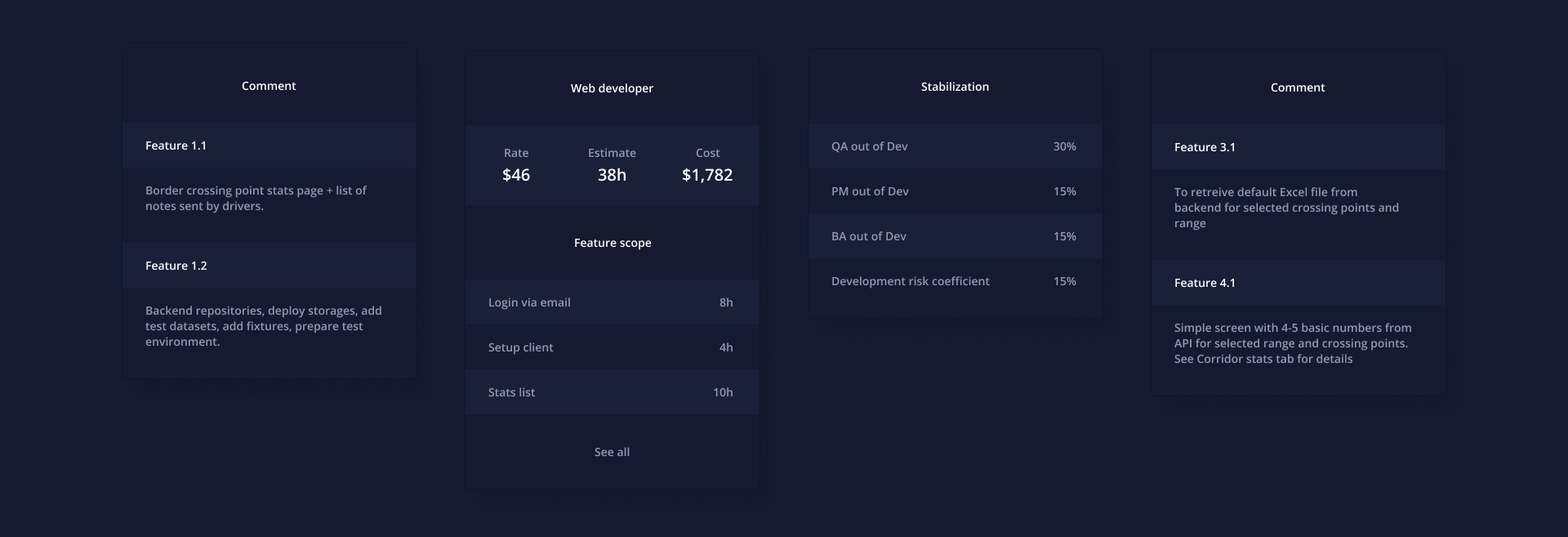This screenshot has width=1568, height=537.
Task: Click the border crossing point stats description
Action: coord(256,198)
